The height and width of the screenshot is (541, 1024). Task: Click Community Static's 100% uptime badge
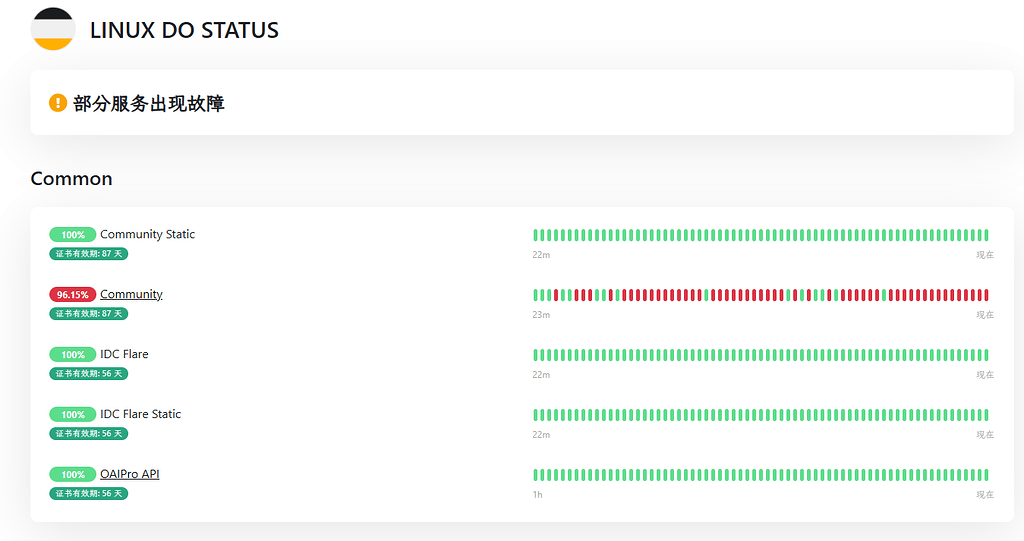coord(72,235)
